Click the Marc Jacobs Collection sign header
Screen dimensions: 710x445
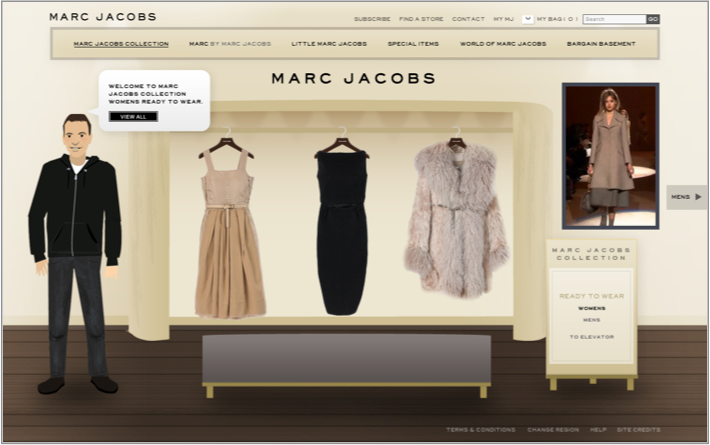click(591, 254)
